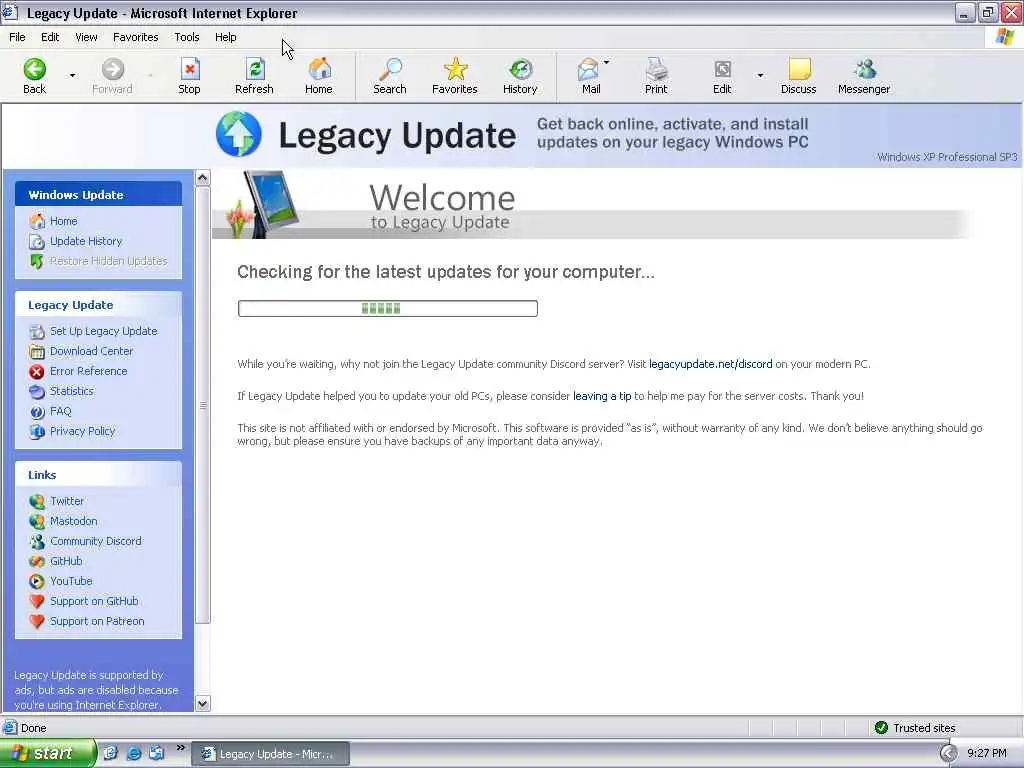Open the Privacy Policy link
Image resolution: width=1024 pixels, height=768 pixels.
click(82, 431)
